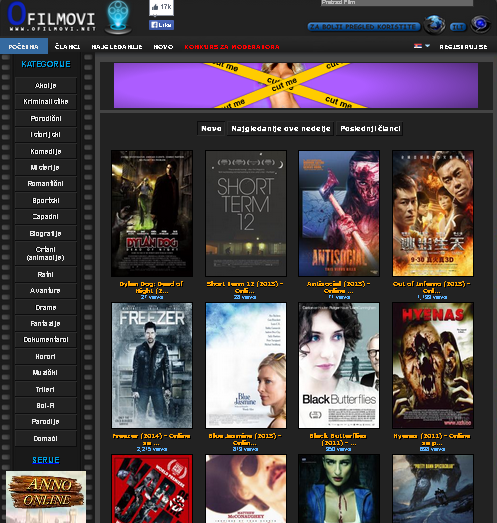Select the Parodije category
The image size is (497, 523).
pyautogui.click(x=46, y=422)
